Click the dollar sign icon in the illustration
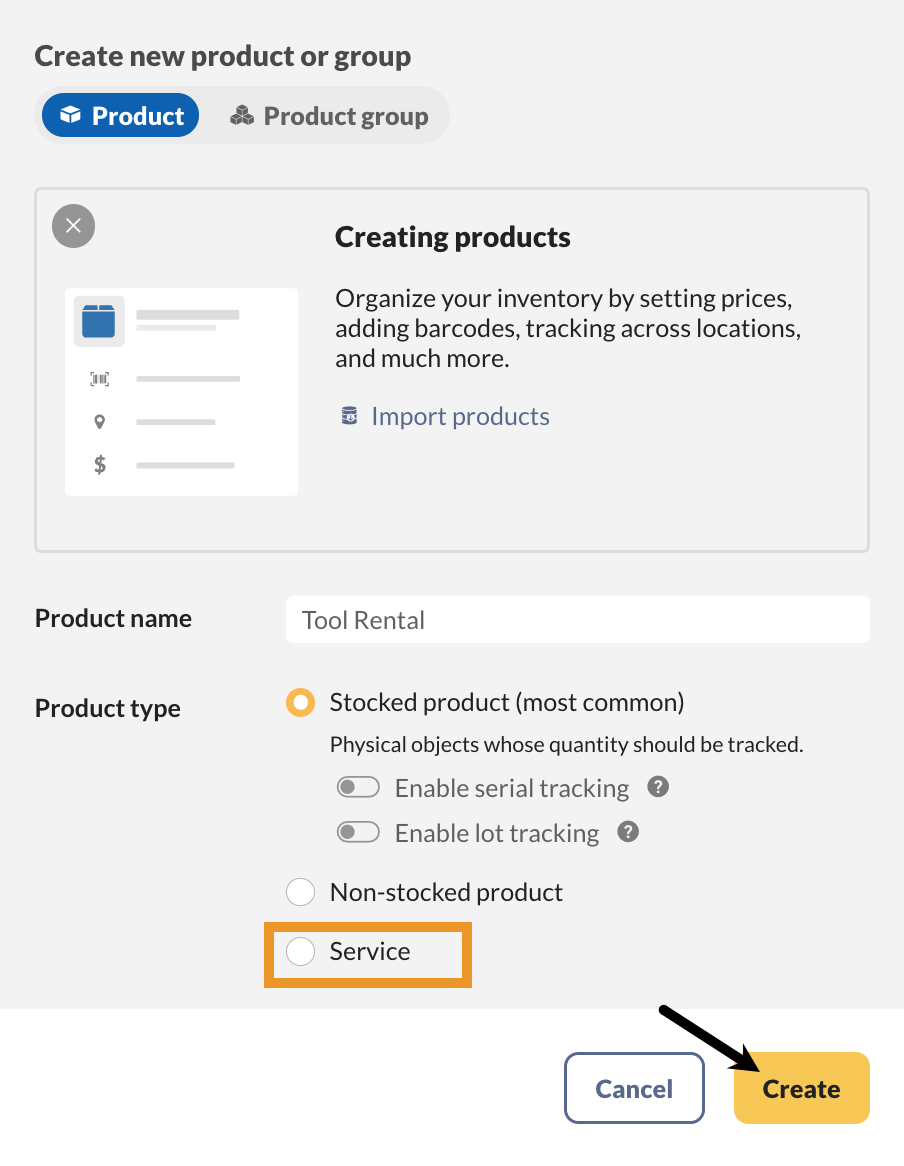The width and height of the screenshot is (904, 1166). coord(98,464)
